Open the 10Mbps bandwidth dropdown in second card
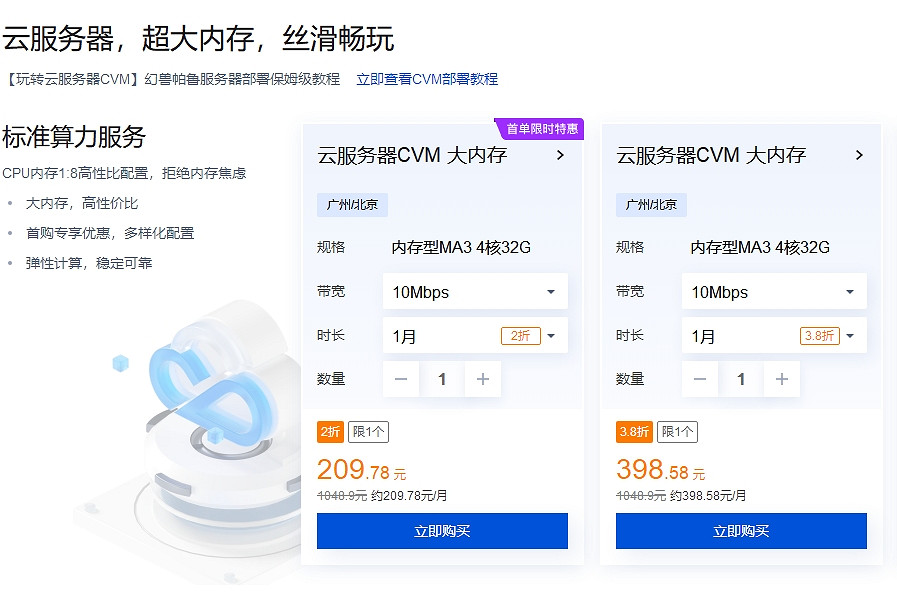Image resolution: width=897 pixels, height=602 pixels. (x=774, y=292)
